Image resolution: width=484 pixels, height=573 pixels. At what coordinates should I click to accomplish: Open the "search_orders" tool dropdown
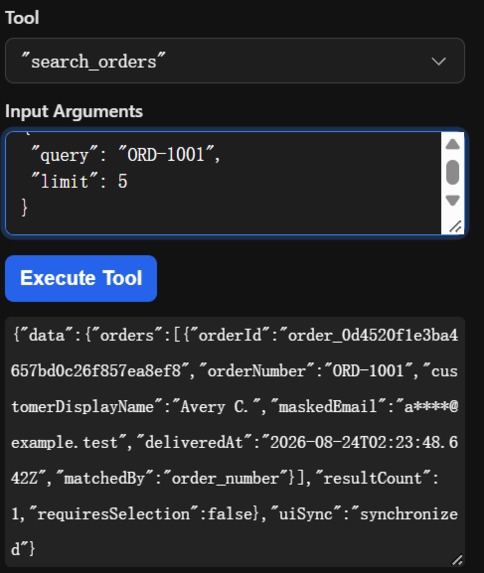click(235, 61)
